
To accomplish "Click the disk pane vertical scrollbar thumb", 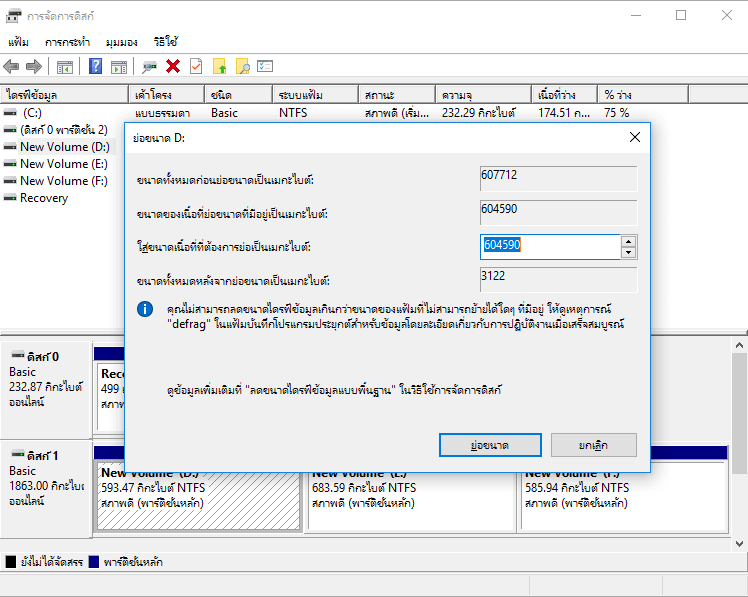I will tap(739, 413).
